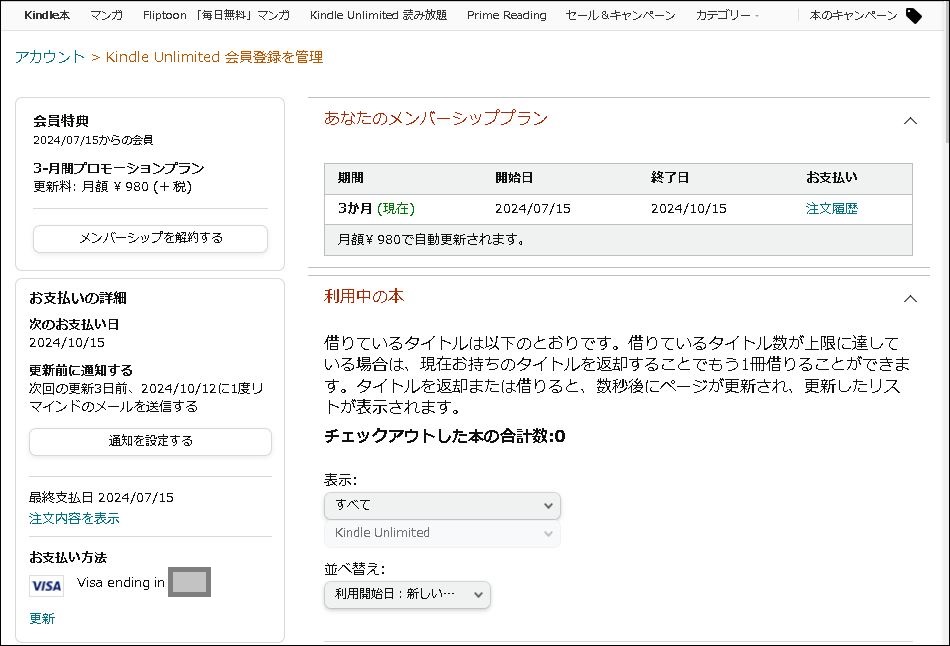Open the カテゴリー menu dropdown
950x646 pixels.
(x=726, y=15)
